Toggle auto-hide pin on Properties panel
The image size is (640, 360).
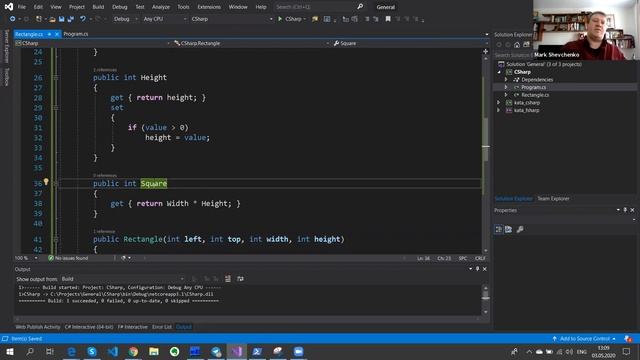click(x=625, y=210)
